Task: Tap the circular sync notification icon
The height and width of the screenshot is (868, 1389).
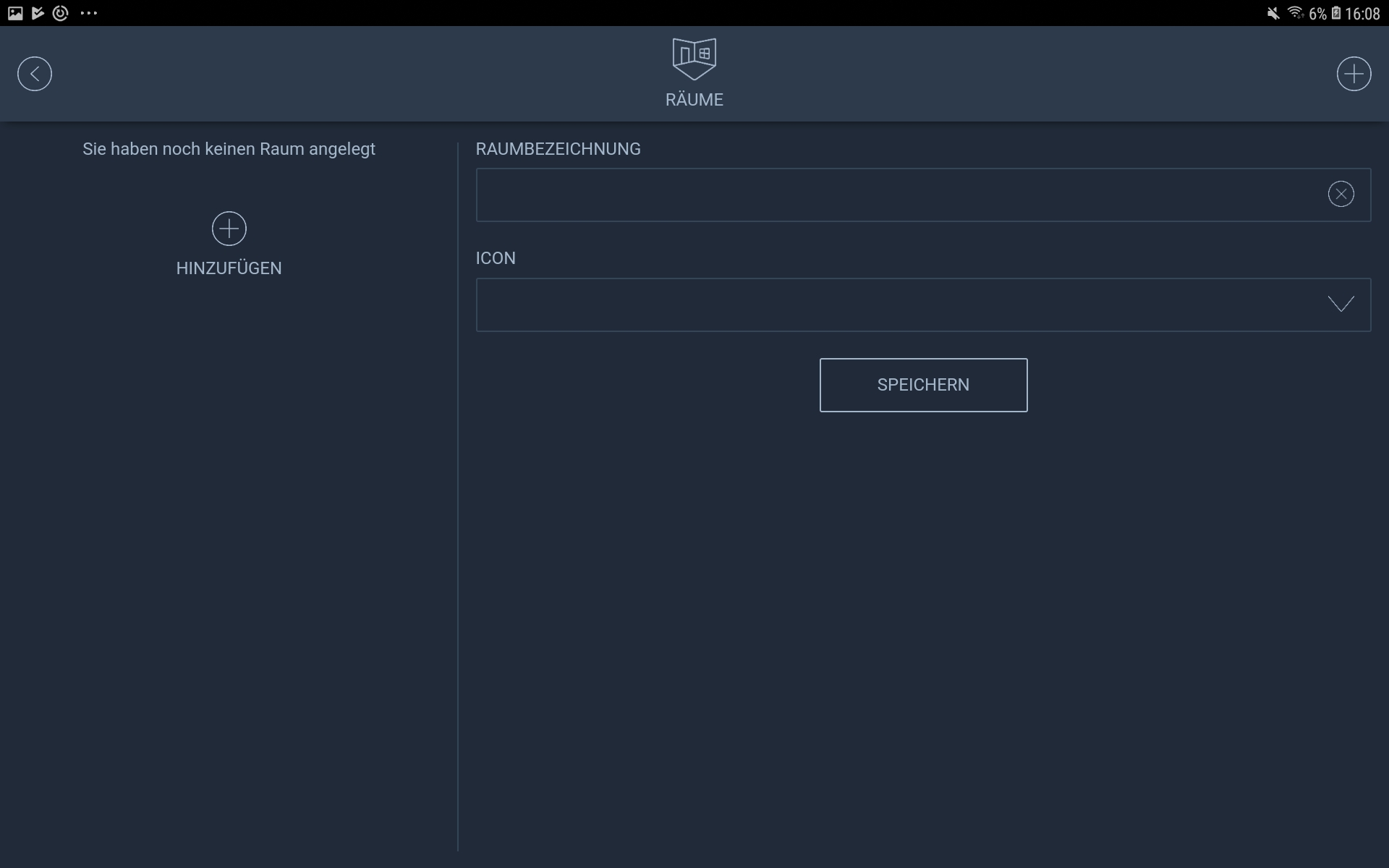Action: click(61, 13)
